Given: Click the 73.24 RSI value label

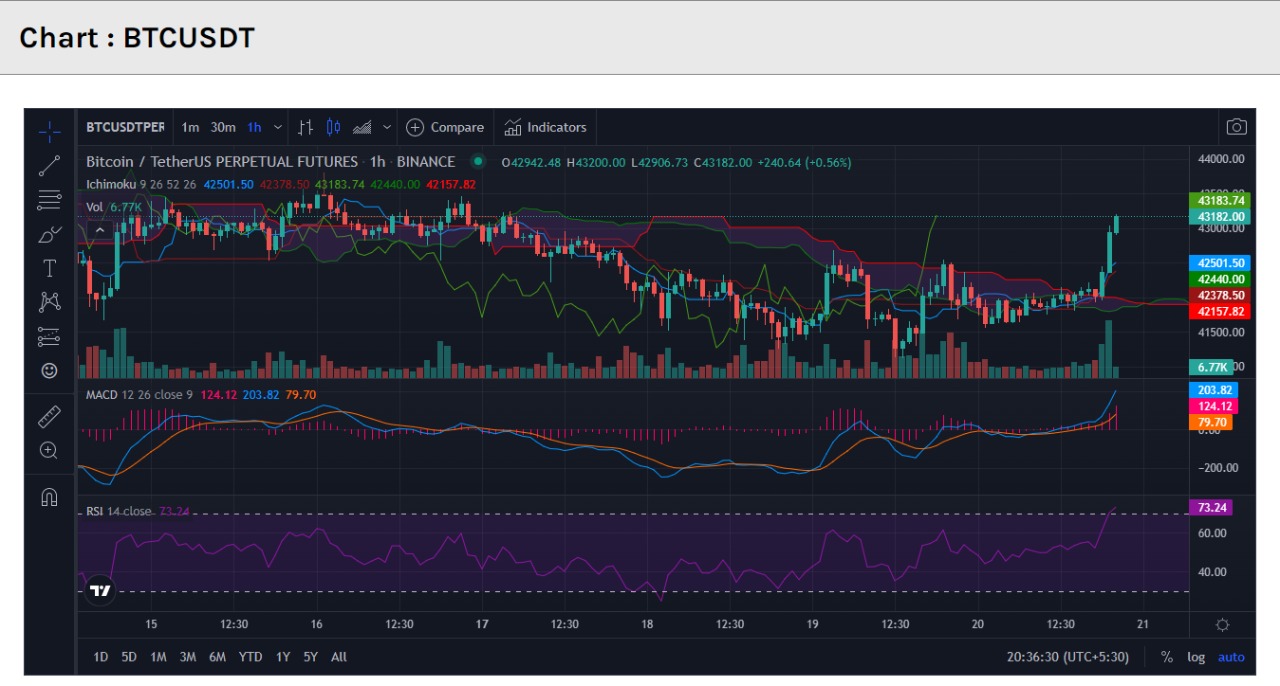Looking at the screenshot, I should [x=1211, y=507].
